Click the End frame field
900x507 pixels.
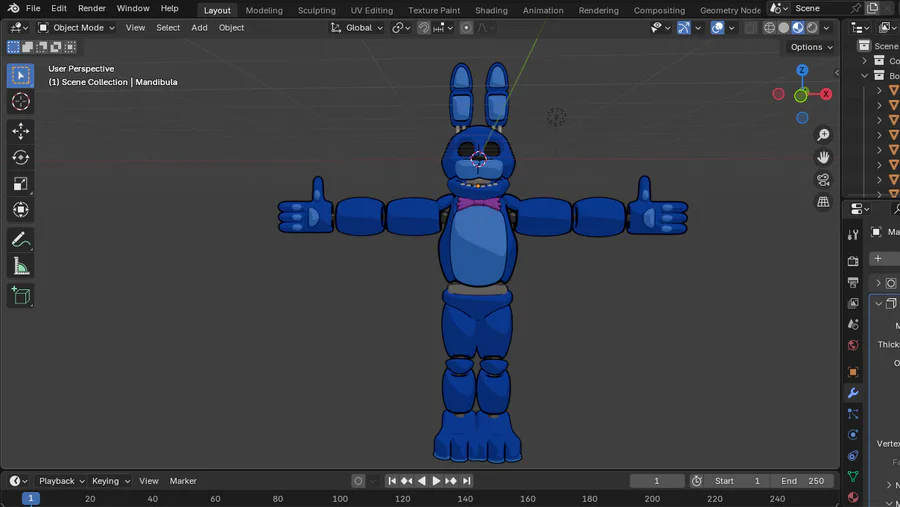point(802,481)
